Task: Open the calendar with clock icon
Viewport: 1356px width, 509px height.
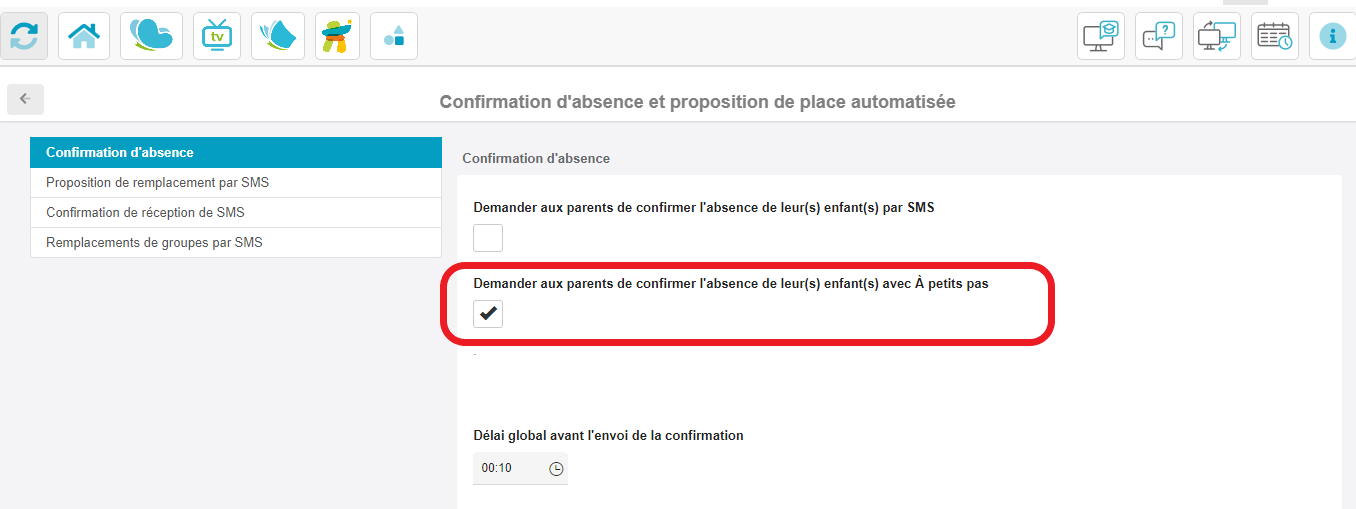Action: click(x=1275, y=36)
